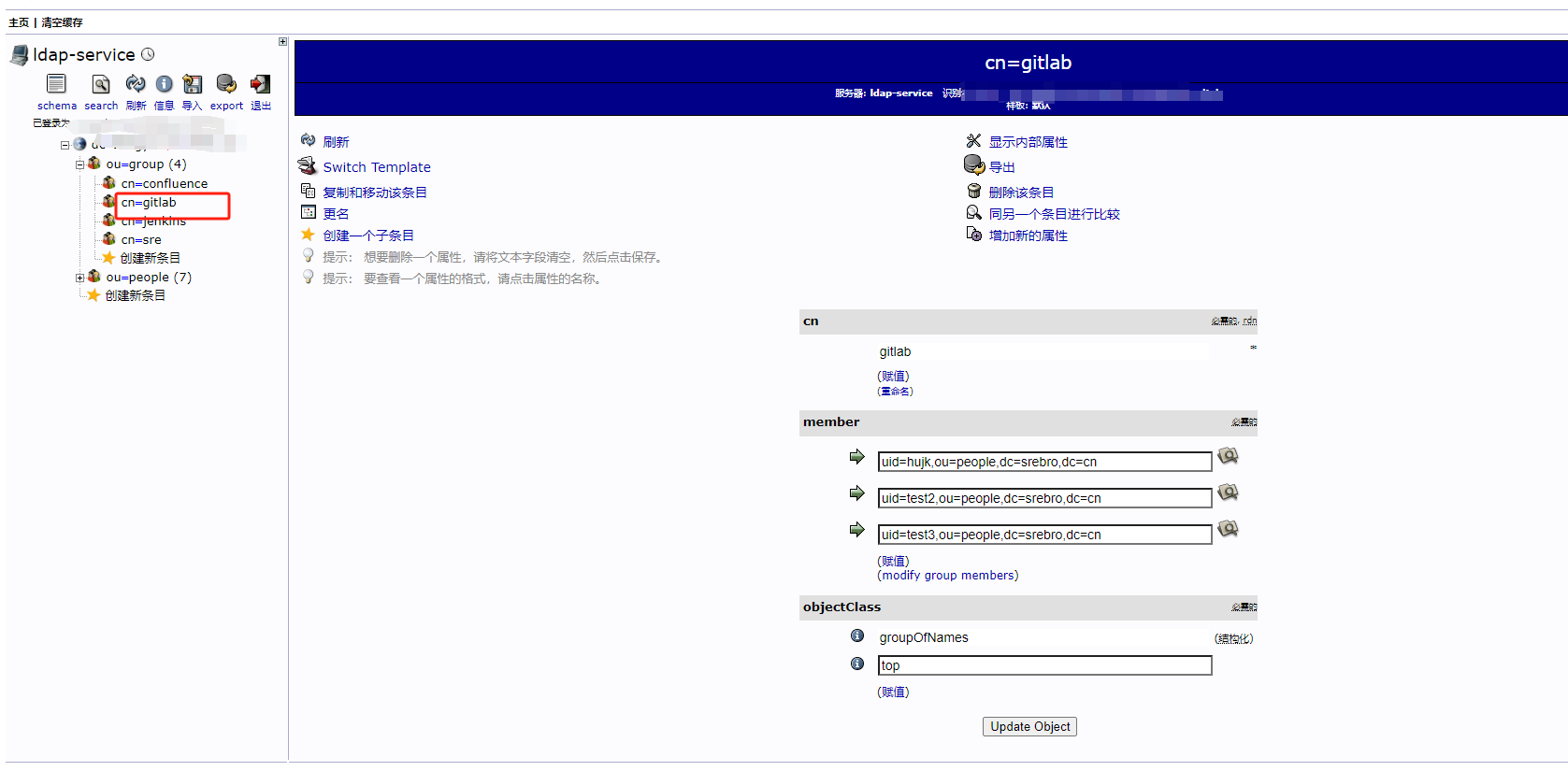Open the search tool icon
The width and height of the screenshot is (1568, 771).
pos(101,84)
